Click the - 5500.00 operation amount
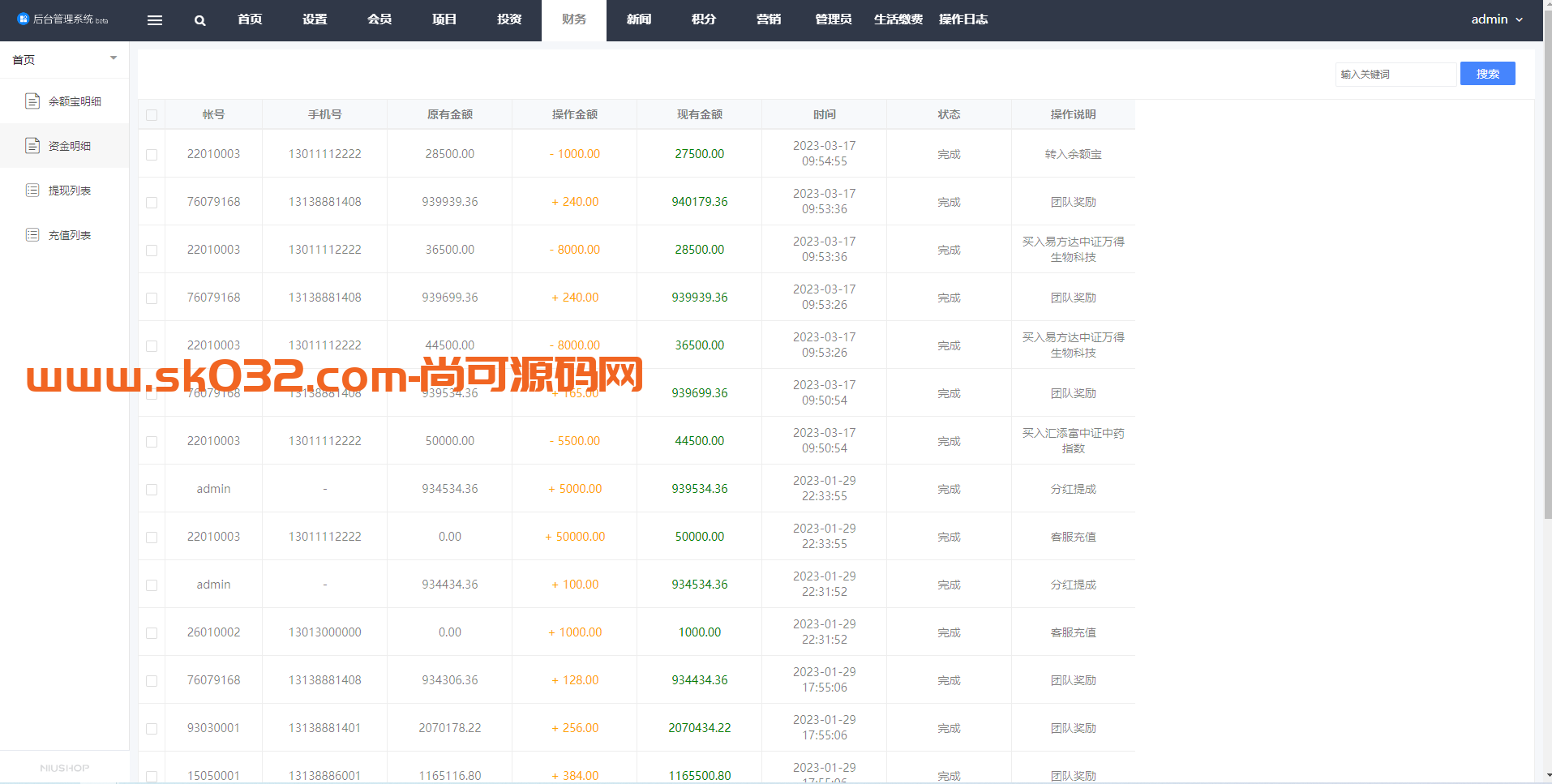1552x784 pixels. pos(575,441)
